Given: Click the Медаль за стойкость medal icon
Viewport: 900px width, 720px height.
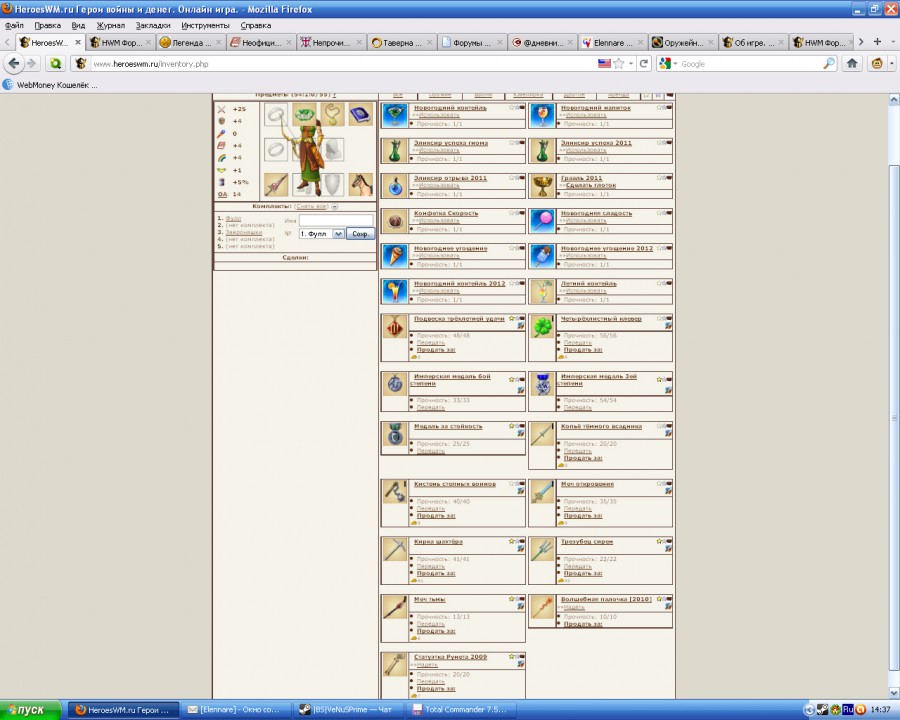Looking at the screenshot, I should click(395, 435).
